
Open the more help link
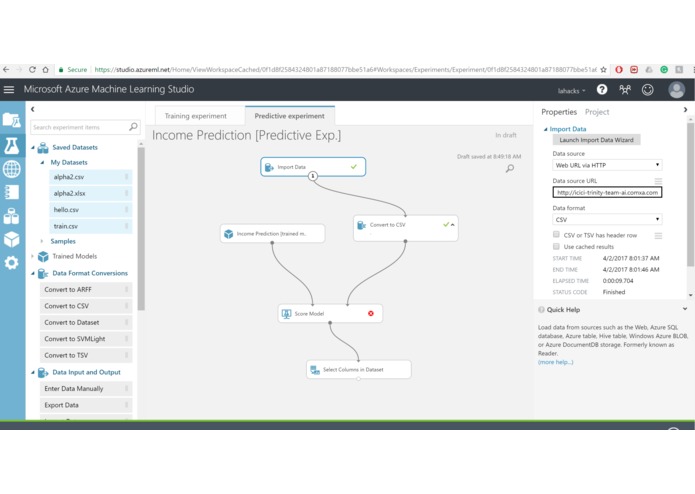pyautogui.click(x=555, y=362)
